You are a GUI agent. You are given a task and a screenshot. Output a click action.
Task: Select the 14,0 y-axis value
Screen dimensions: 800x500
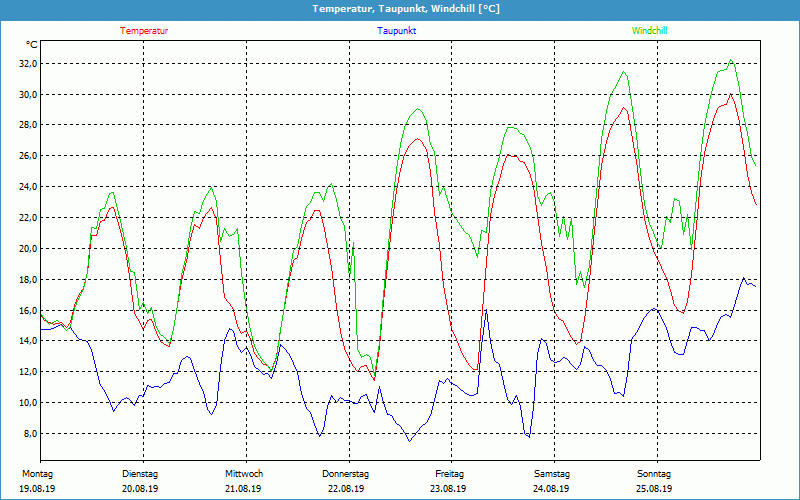(x=28, y=341)
